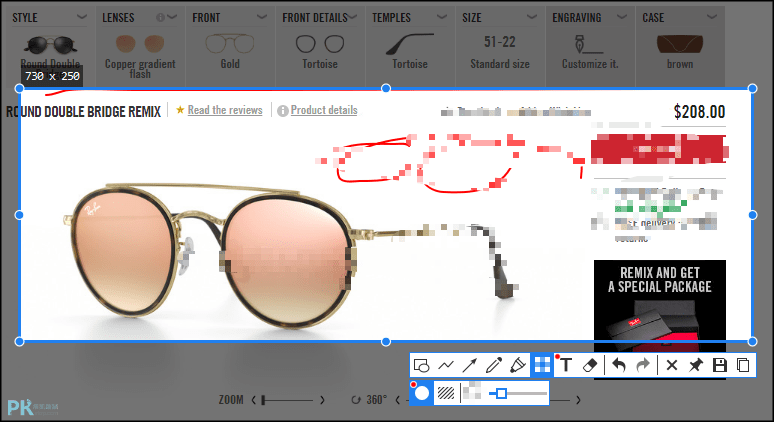Click the 360° rotate right arrow

tap(578, 400)
